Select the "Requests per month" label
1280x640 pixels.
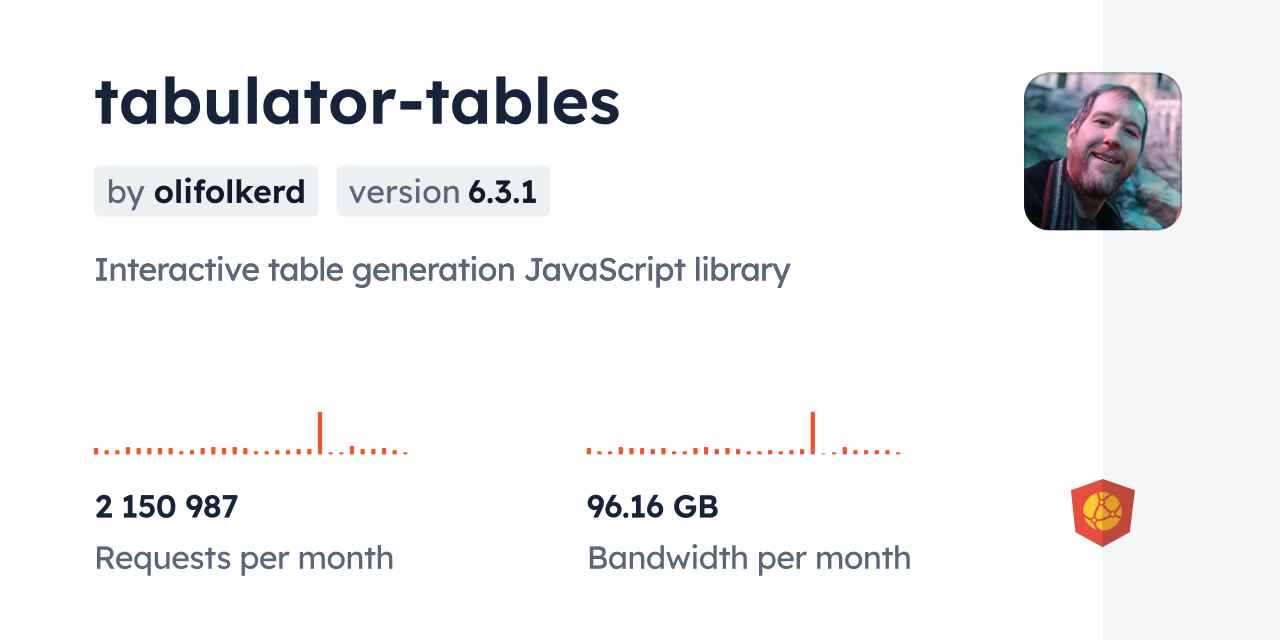(244, 558)
